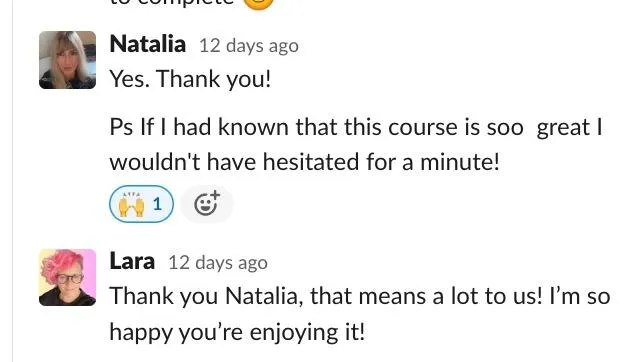This screenshot has height=362, width=642.
Task: Click the reaction count number 1
Action: coord(157,204)
